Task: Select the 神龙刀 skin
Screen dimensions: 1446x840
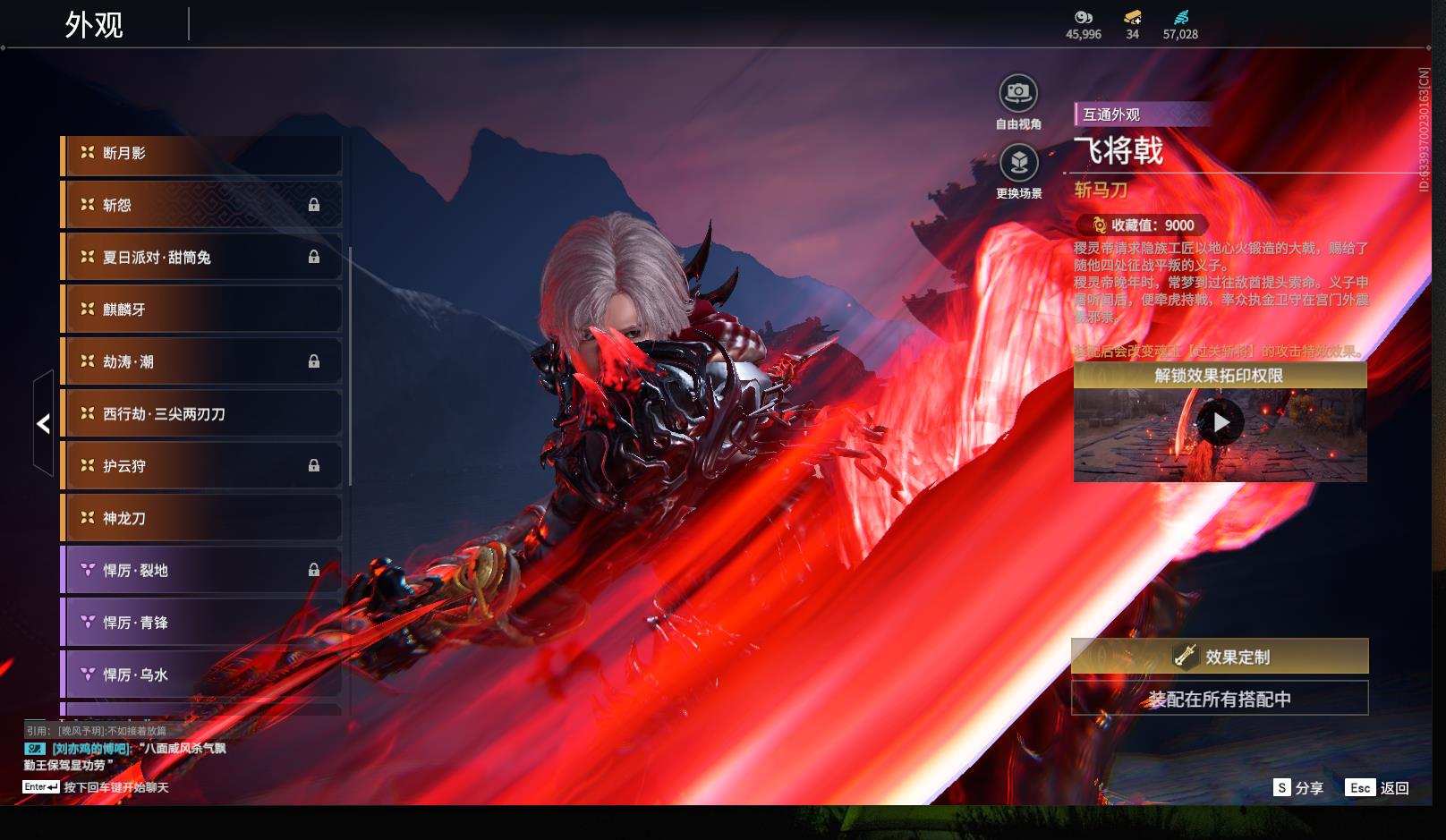Action: click(200, 518)
